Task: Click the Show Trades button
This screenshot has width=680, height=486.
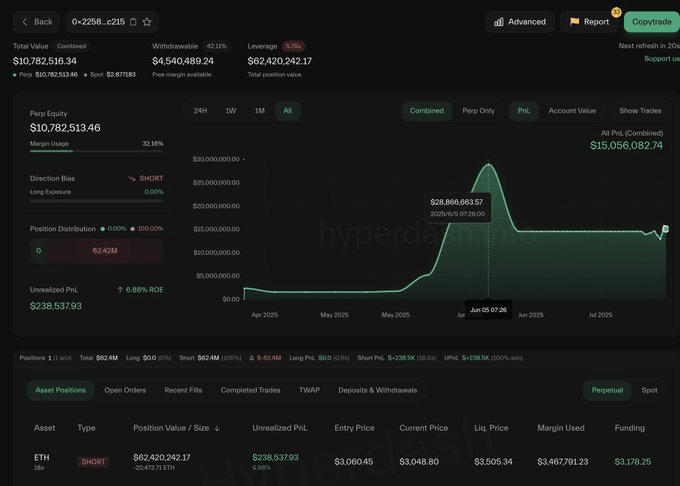Action: (641, 111)
